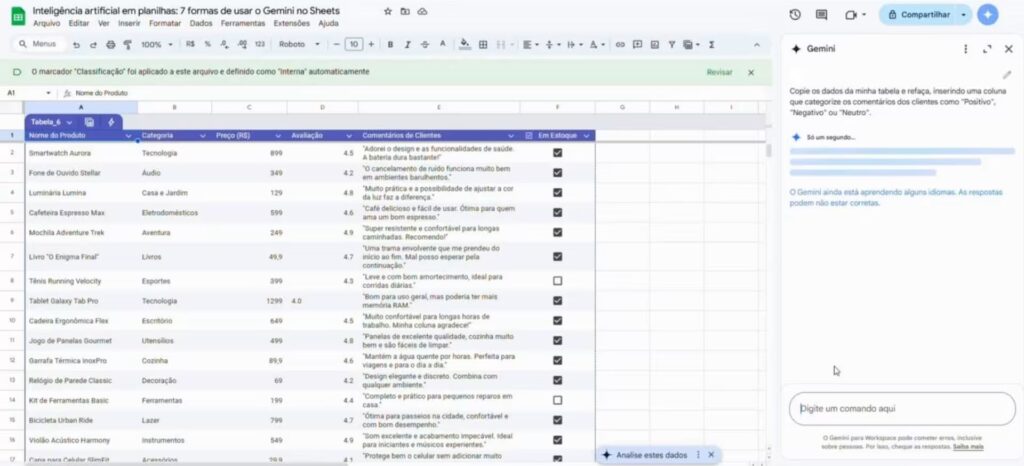Print the spreadsheet via printer icon

click(110, 44)
